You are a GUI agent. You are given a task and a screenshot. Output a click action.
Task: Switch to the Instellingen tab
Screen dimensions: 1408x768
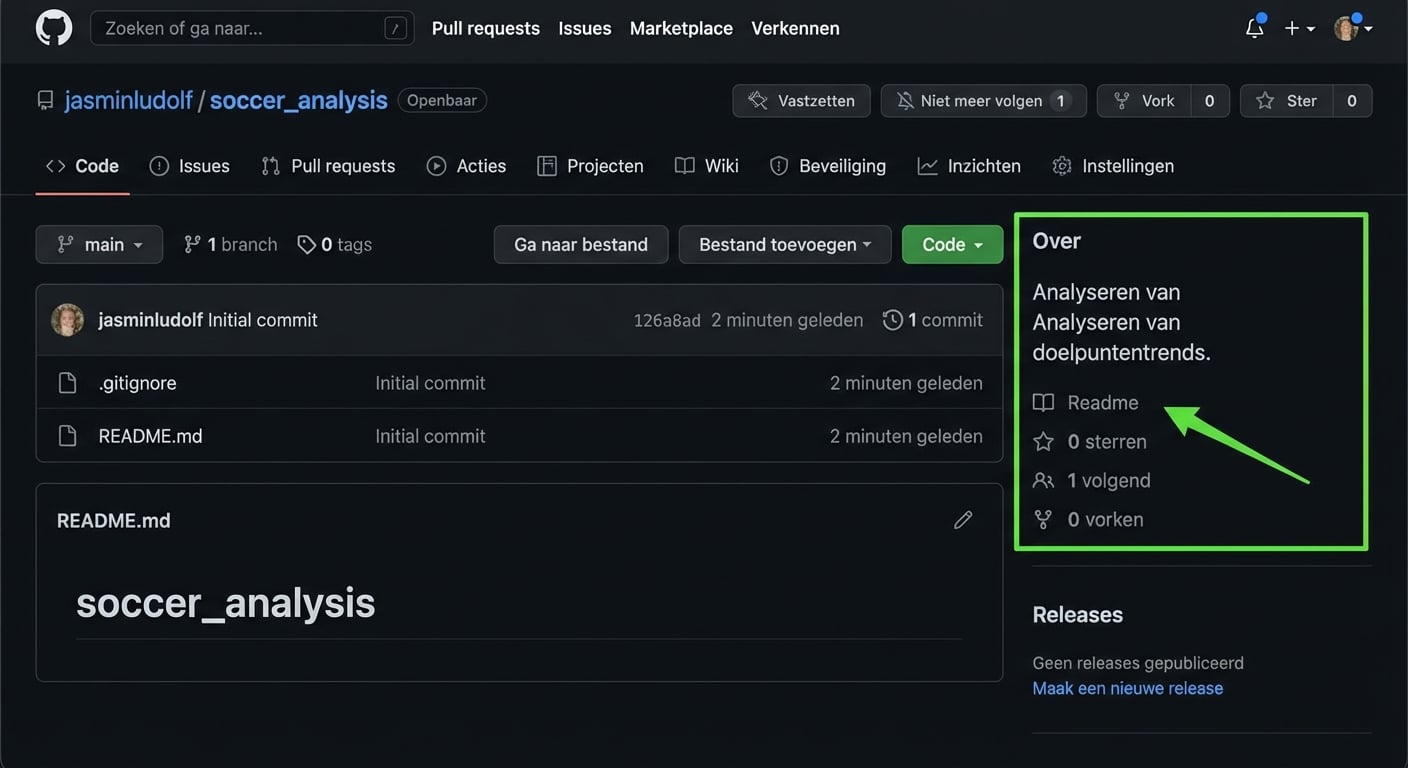[x=1114, y=166]
